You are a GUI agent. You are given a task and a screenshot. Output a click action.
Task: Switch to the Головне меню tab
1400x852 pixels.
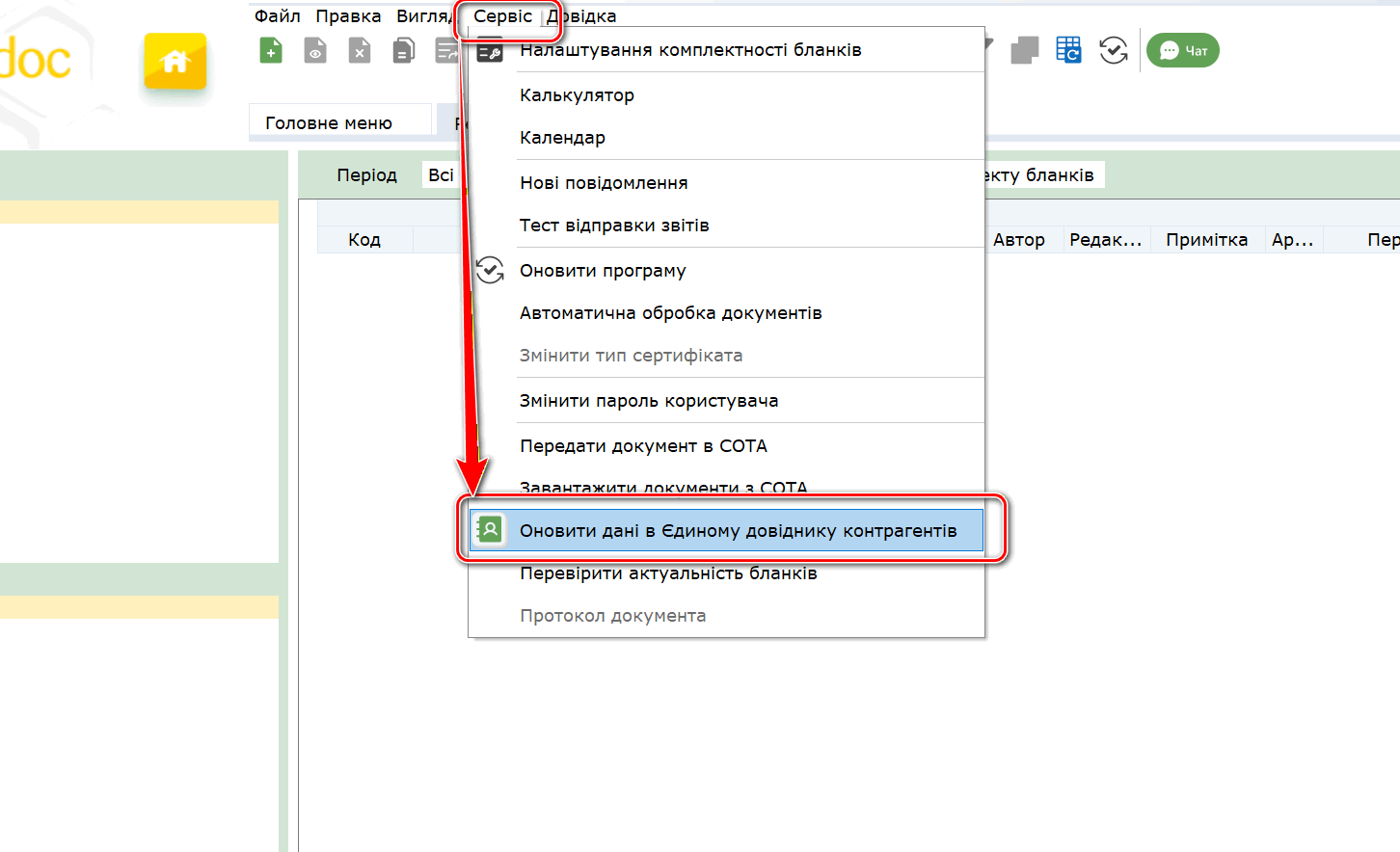click(x=329, y=123)
